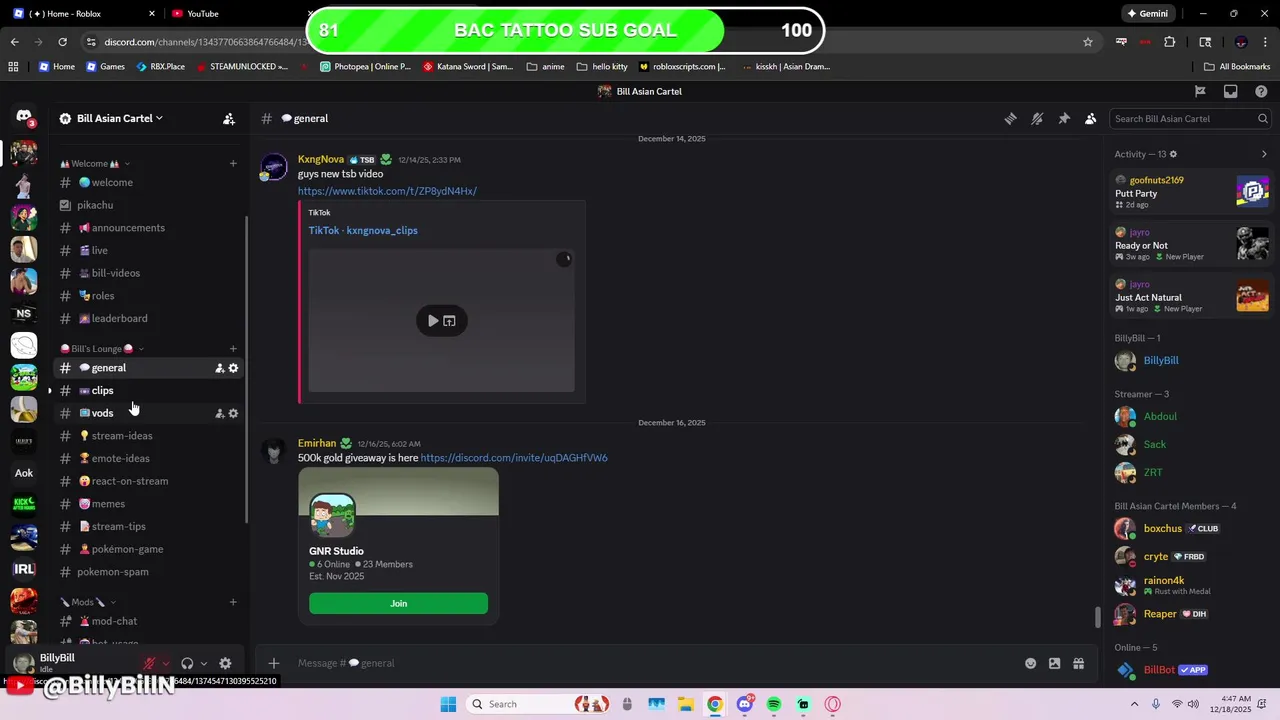Image resolution: width=1280 pixels, height=720 pixels.
Task: Select Abdoul in Streamer member list
Action: 1192,416
